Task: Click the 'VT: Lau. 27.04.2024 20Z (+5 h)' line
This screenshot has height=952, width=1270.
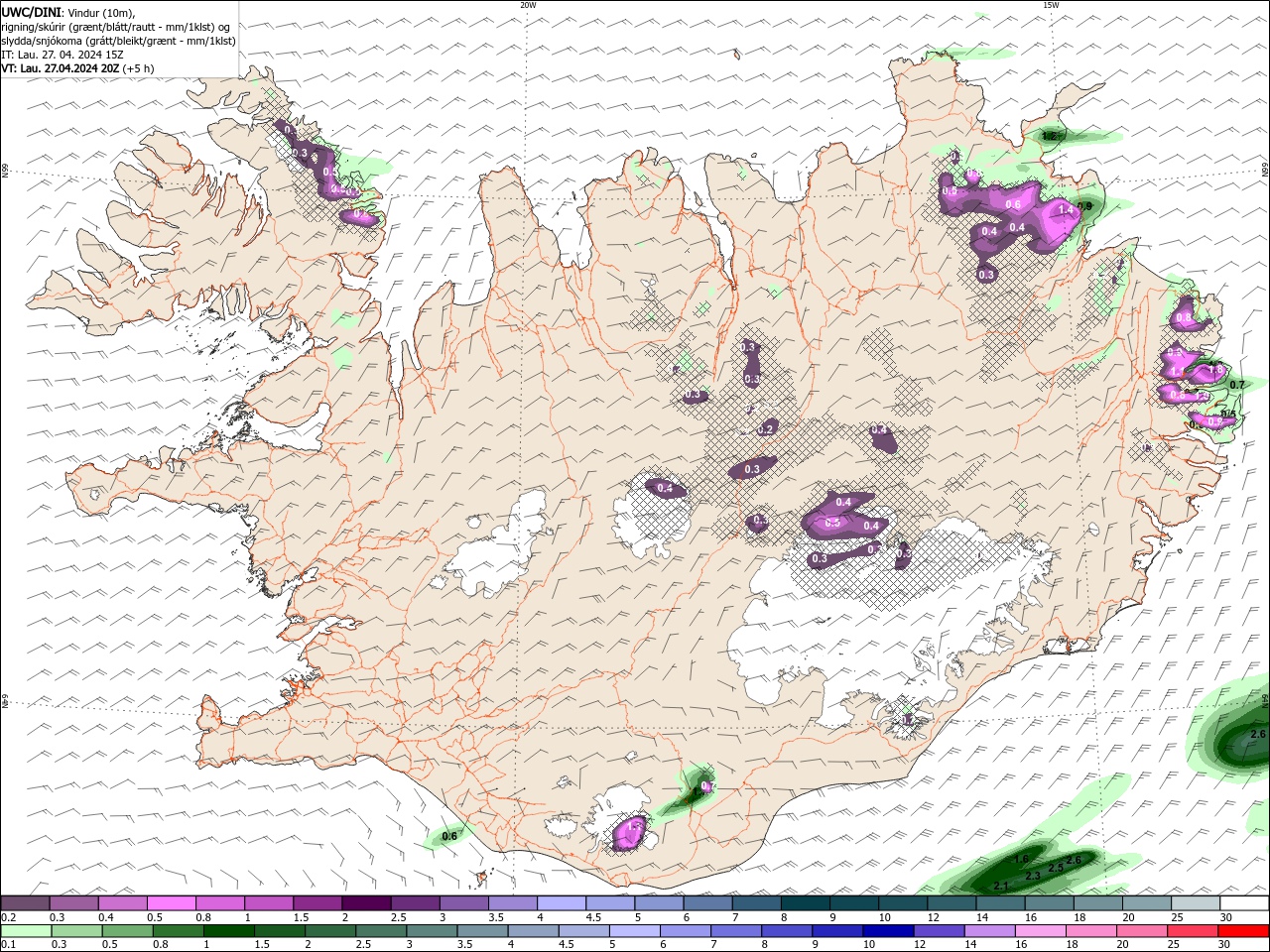Action: click(77, 68)
